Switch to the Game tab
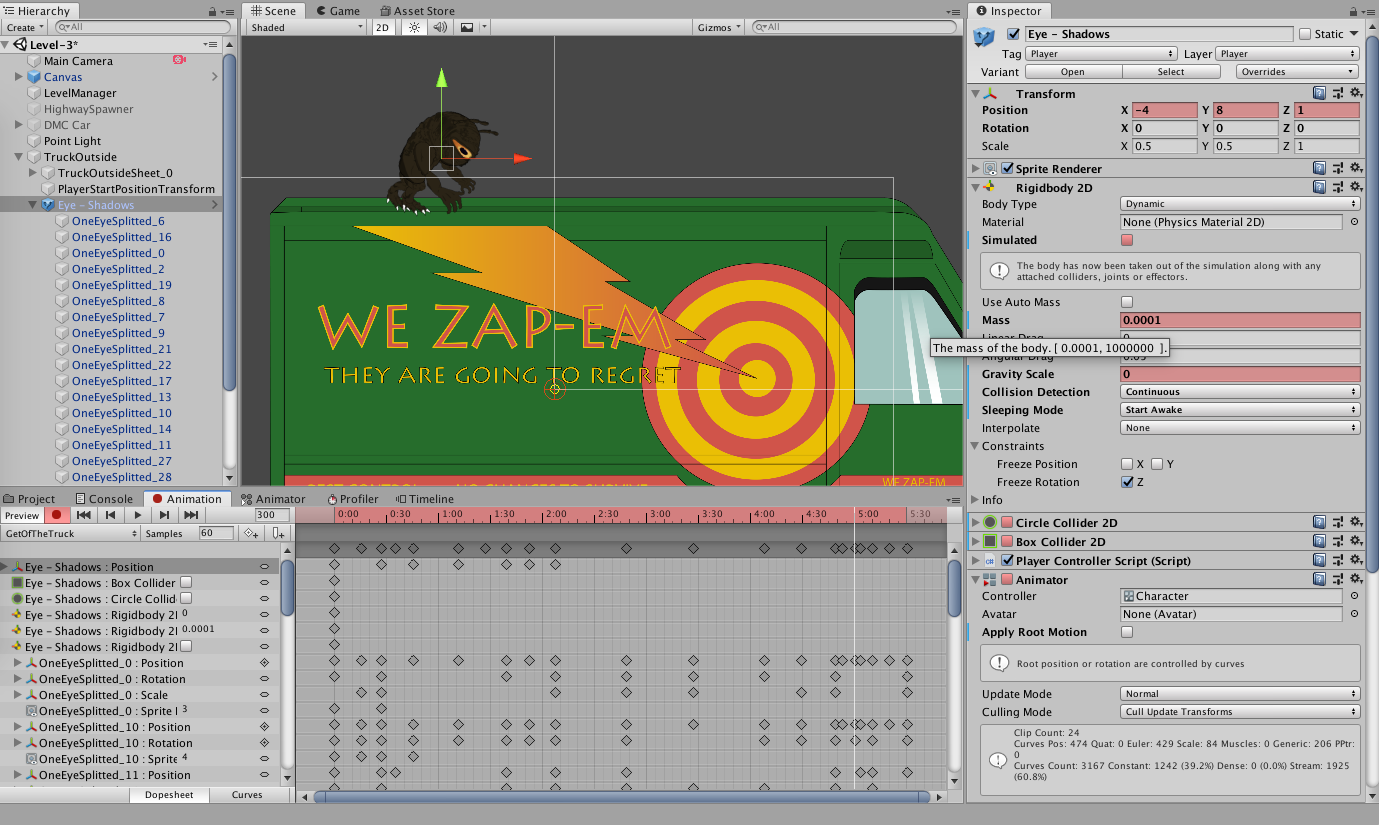 pos(337,11)
